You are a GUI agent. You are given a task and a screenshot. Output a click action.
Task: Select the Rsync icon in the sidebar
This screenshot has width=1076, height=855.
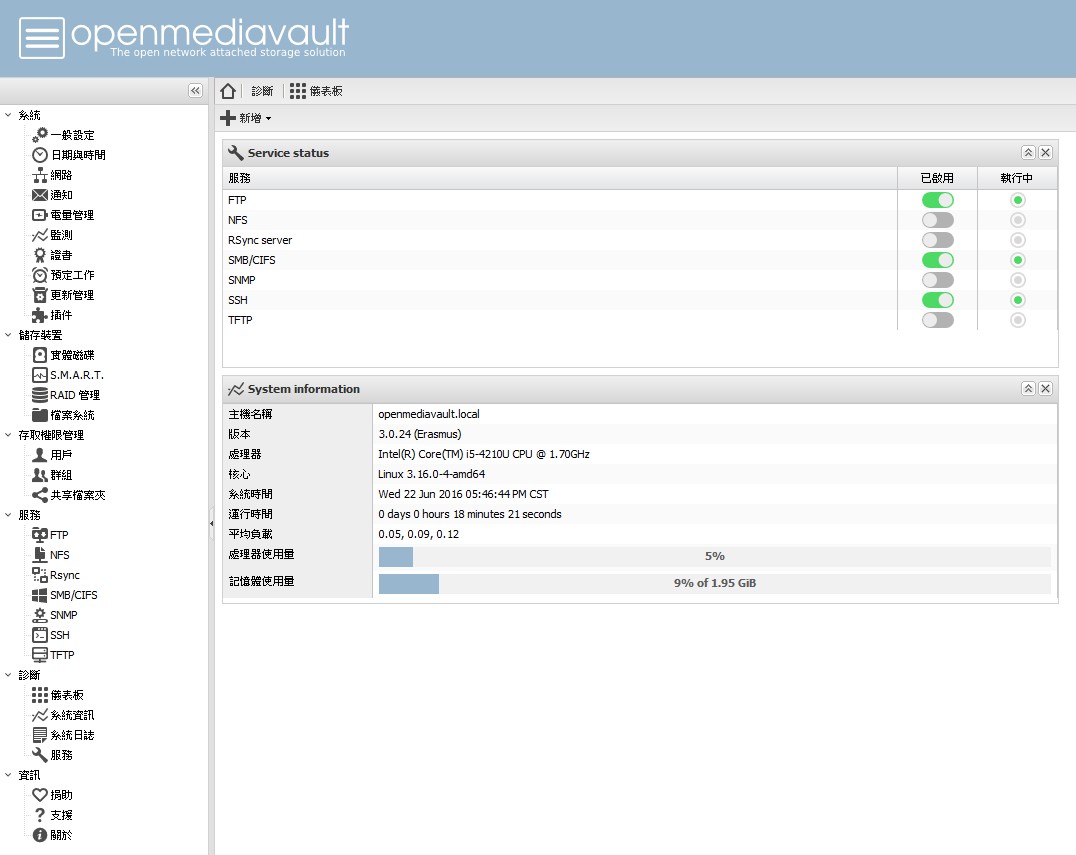(40, 575)
